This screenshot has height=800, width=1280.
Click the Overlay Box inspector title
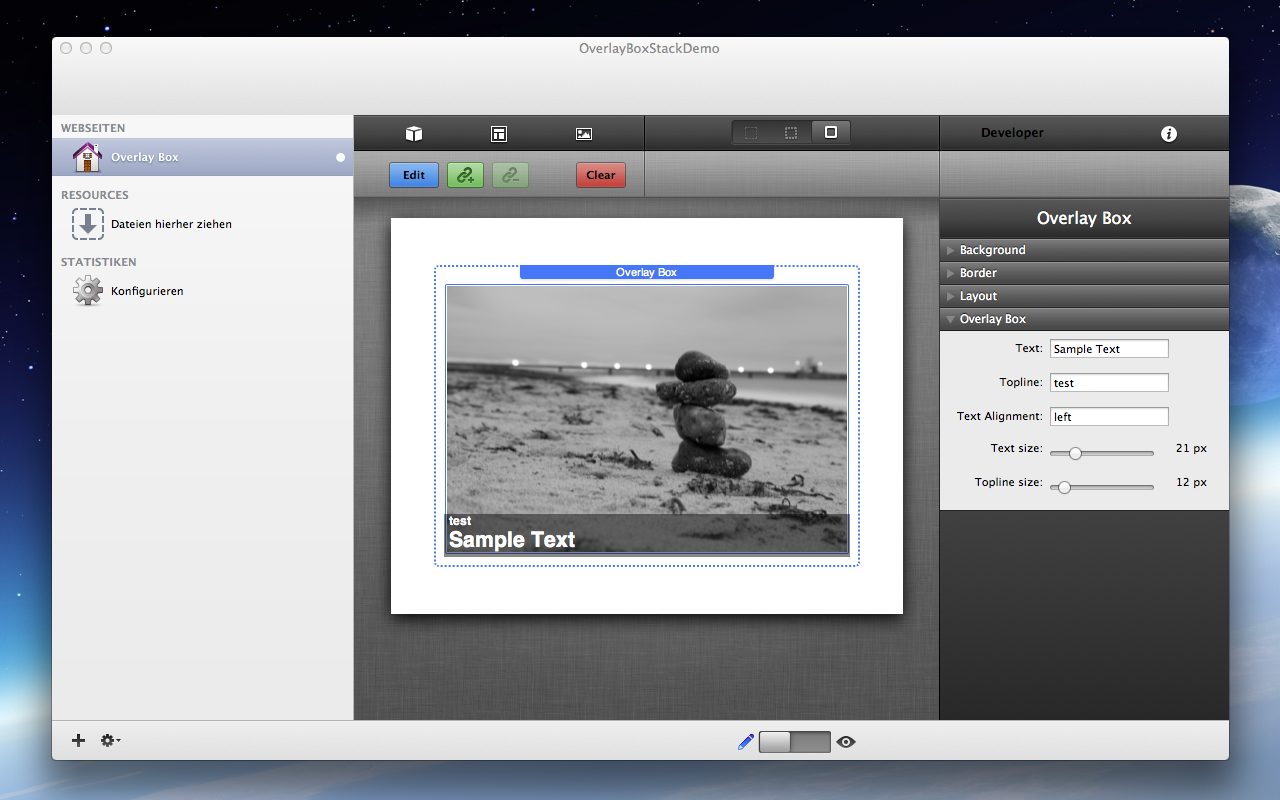point(1084,218)
